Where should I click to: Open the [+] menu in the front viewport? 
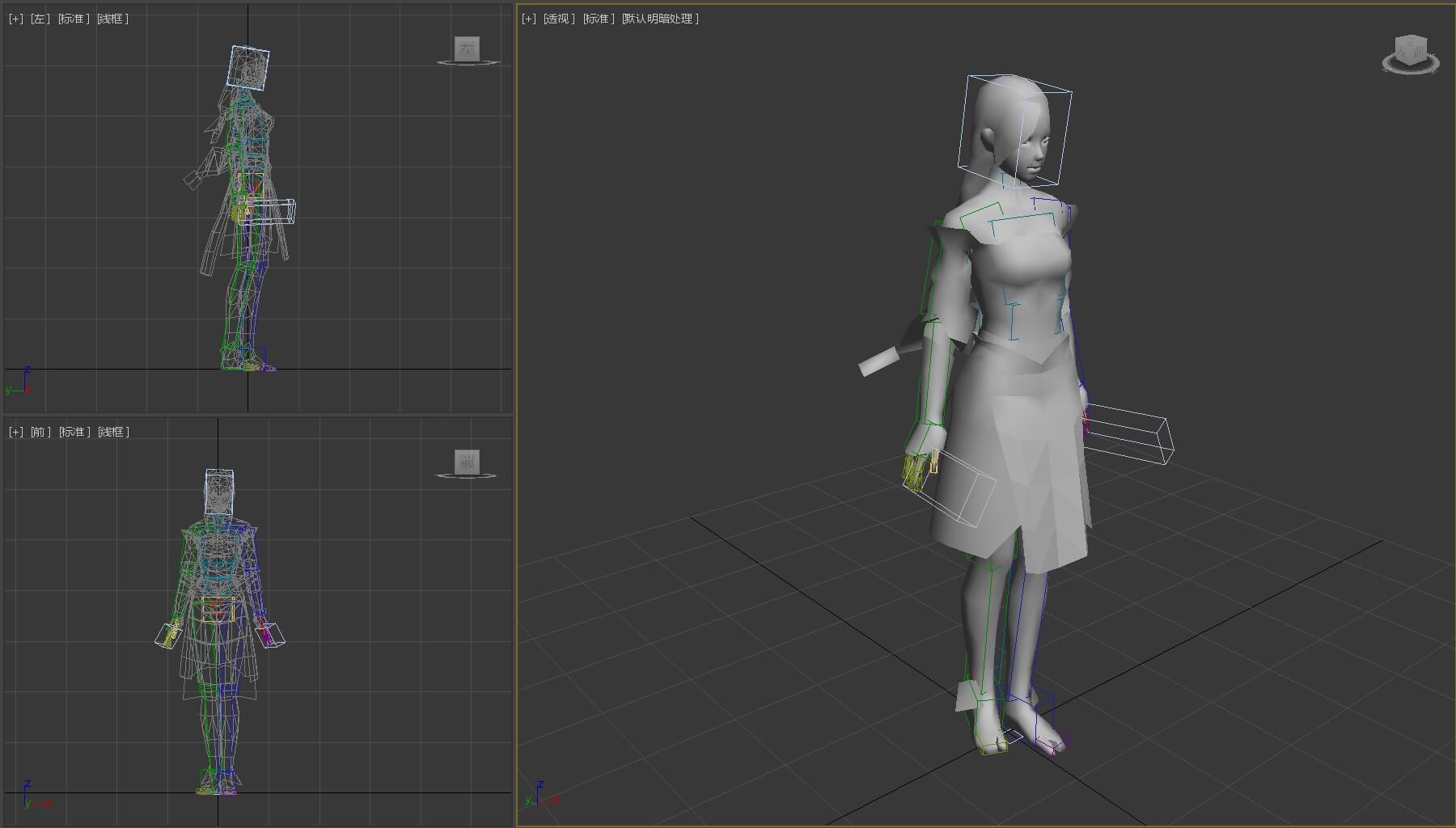click(16, 432)
